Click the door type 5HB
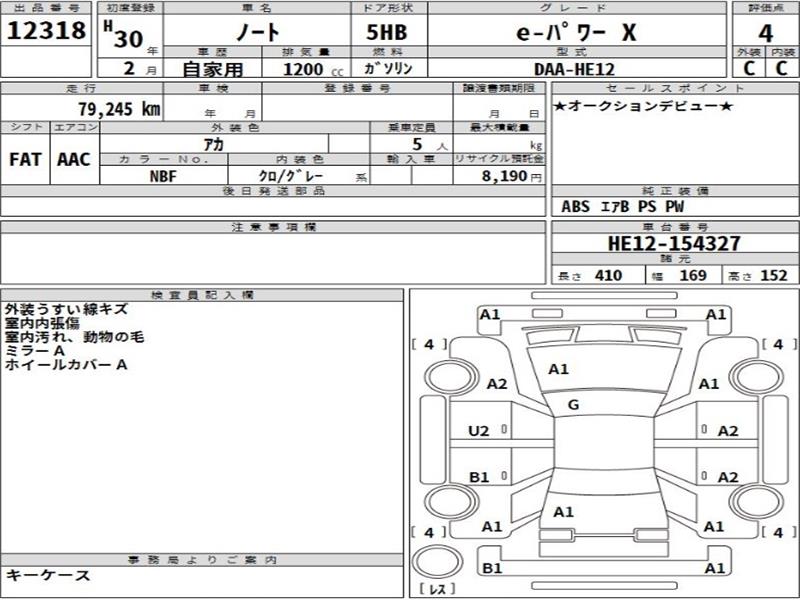This screenshot has width=800, height=600. 387,33
